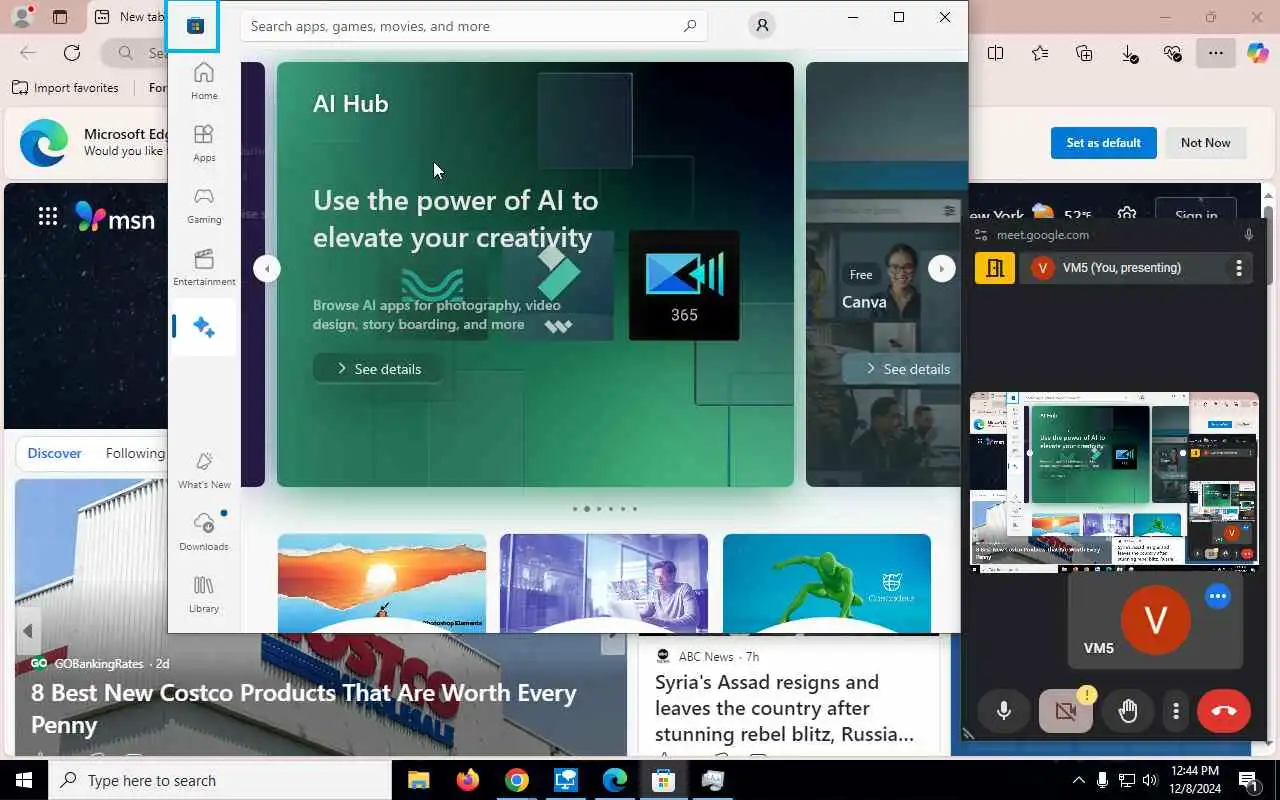Image resolution: width=1280 pixels, height=800 pixels.
Task: Open Edge favorites star icon
Action: 1040,53
